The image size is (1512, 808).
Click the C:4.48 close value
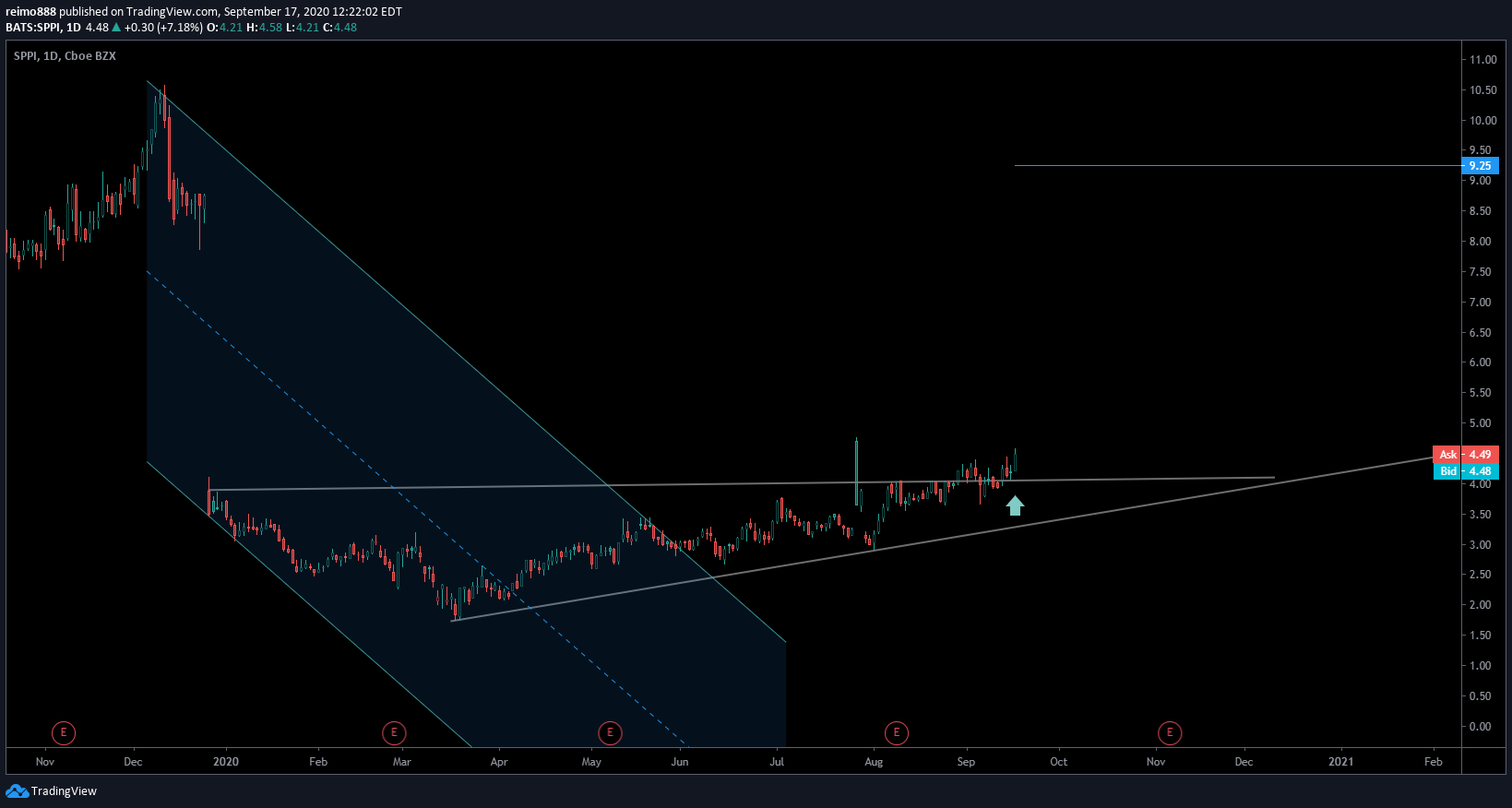tap(339, 28)
